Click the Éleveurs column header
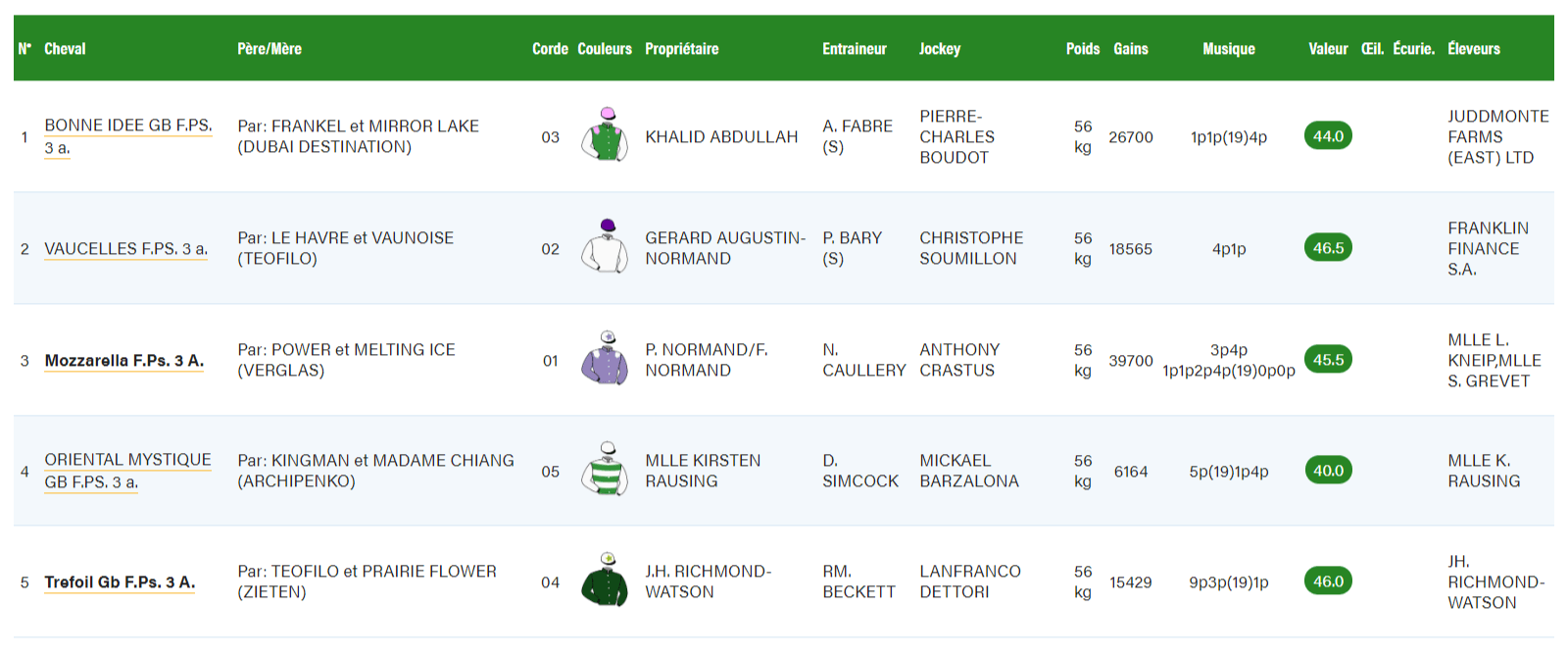This screenshot has height=657, width=1568. pyautogui.click(x=1472, y=49)
